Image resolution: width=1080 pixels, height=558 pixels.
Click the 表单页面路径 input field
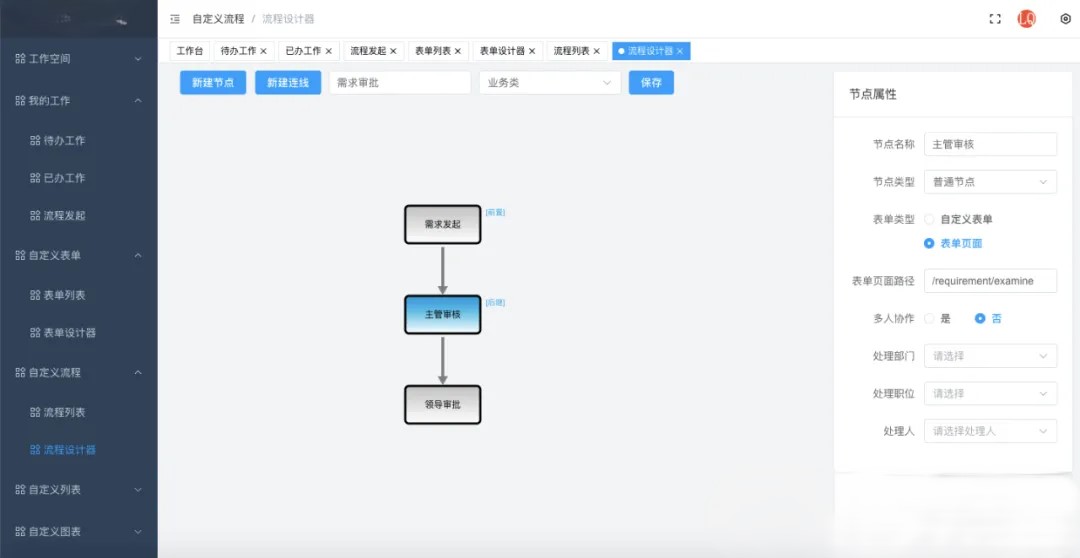(990, 281)
